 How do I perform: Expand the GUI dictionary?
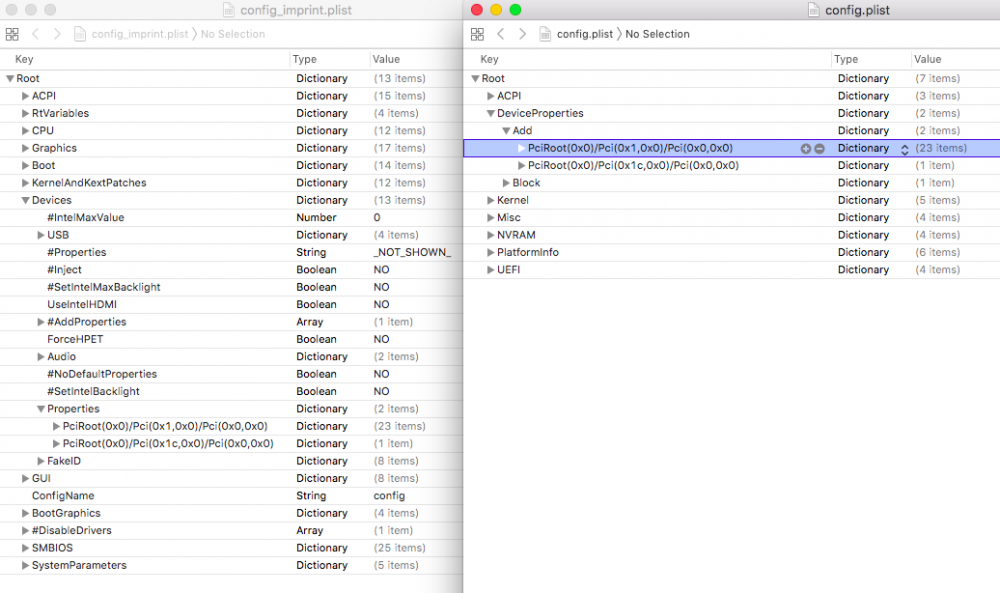tap(26, 478)
